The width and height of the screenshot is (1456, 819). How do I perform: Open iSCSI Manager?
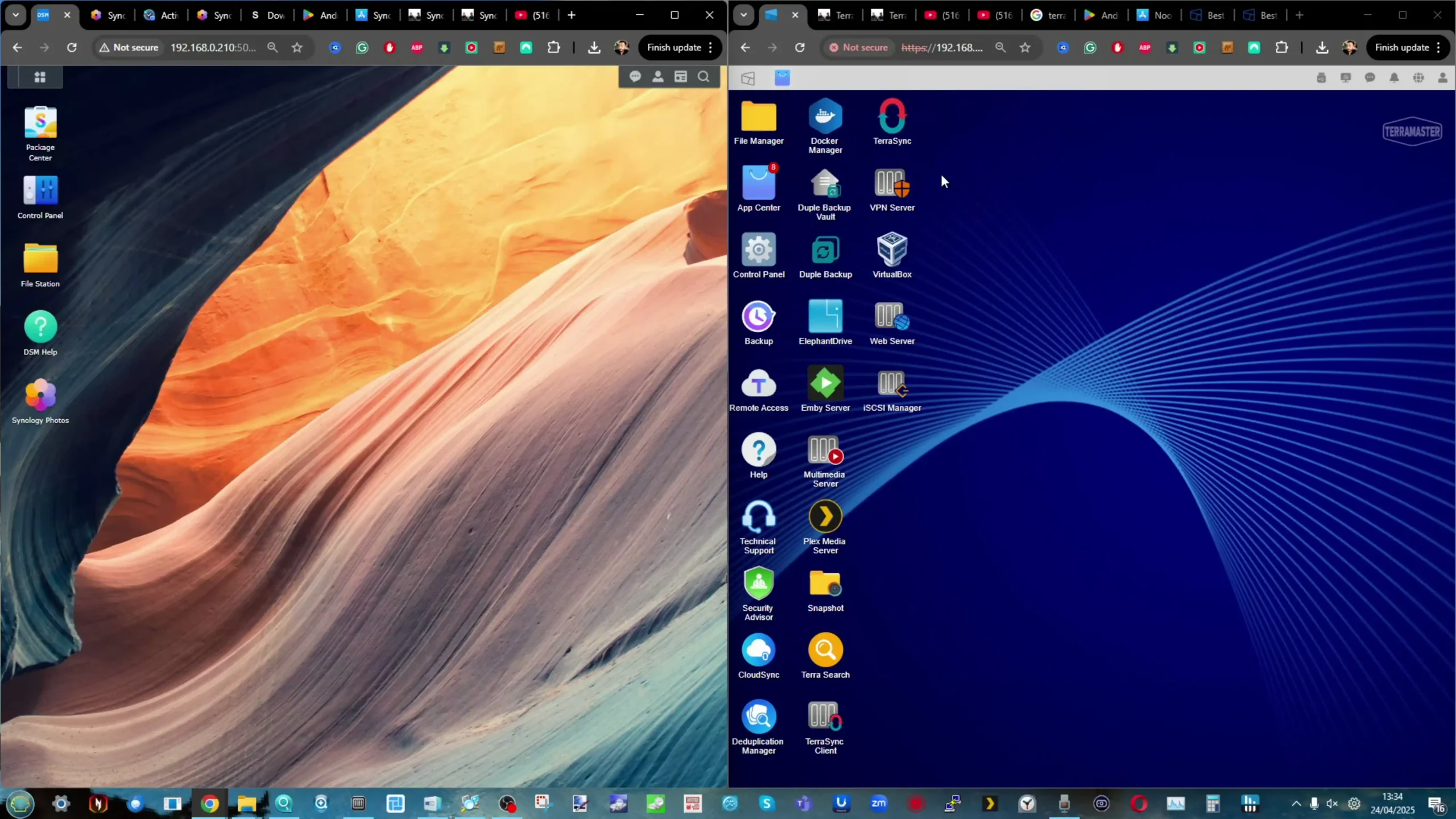(892, 390)
